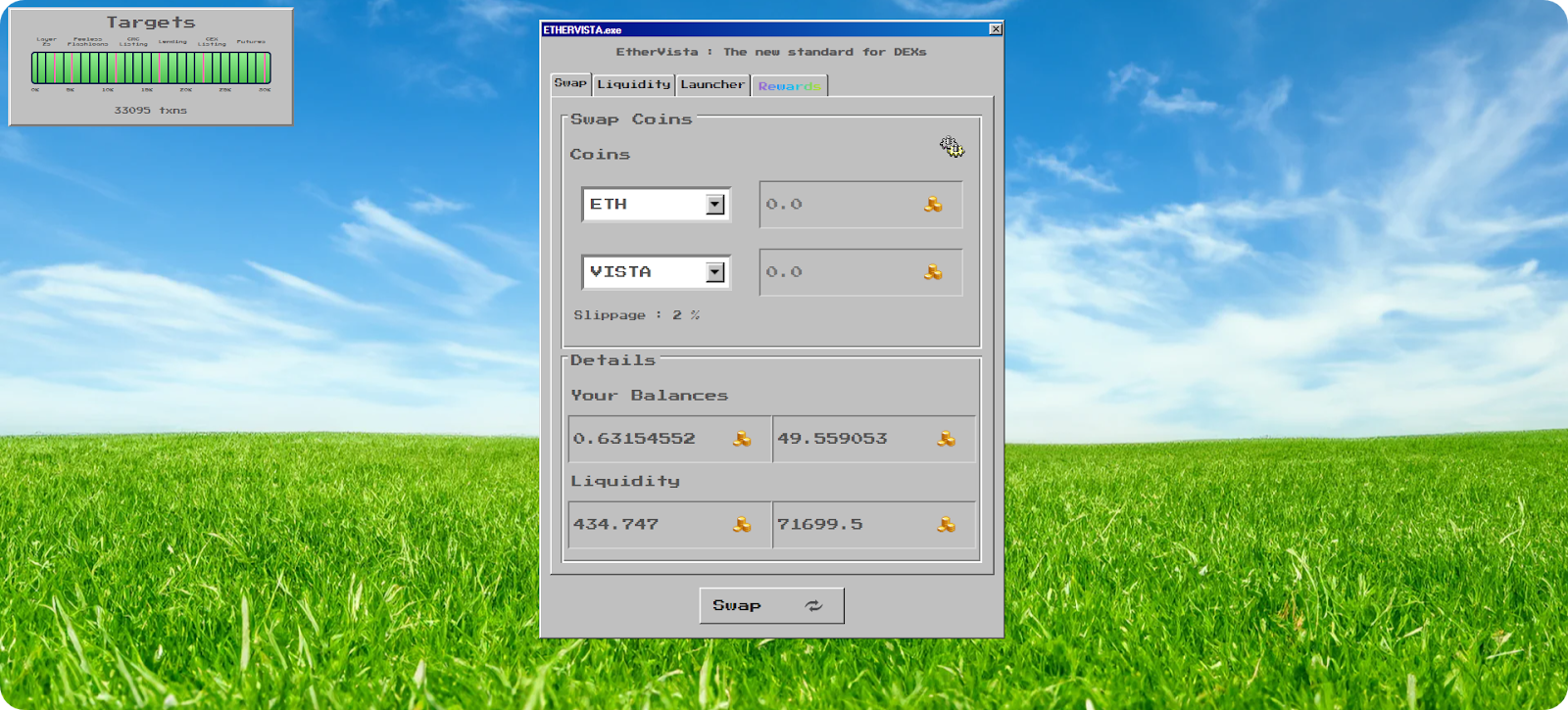The image size is (1568, 710).
Task: Click coins icon beside 0.63154552 balance
Action: (x=742, y=439)
